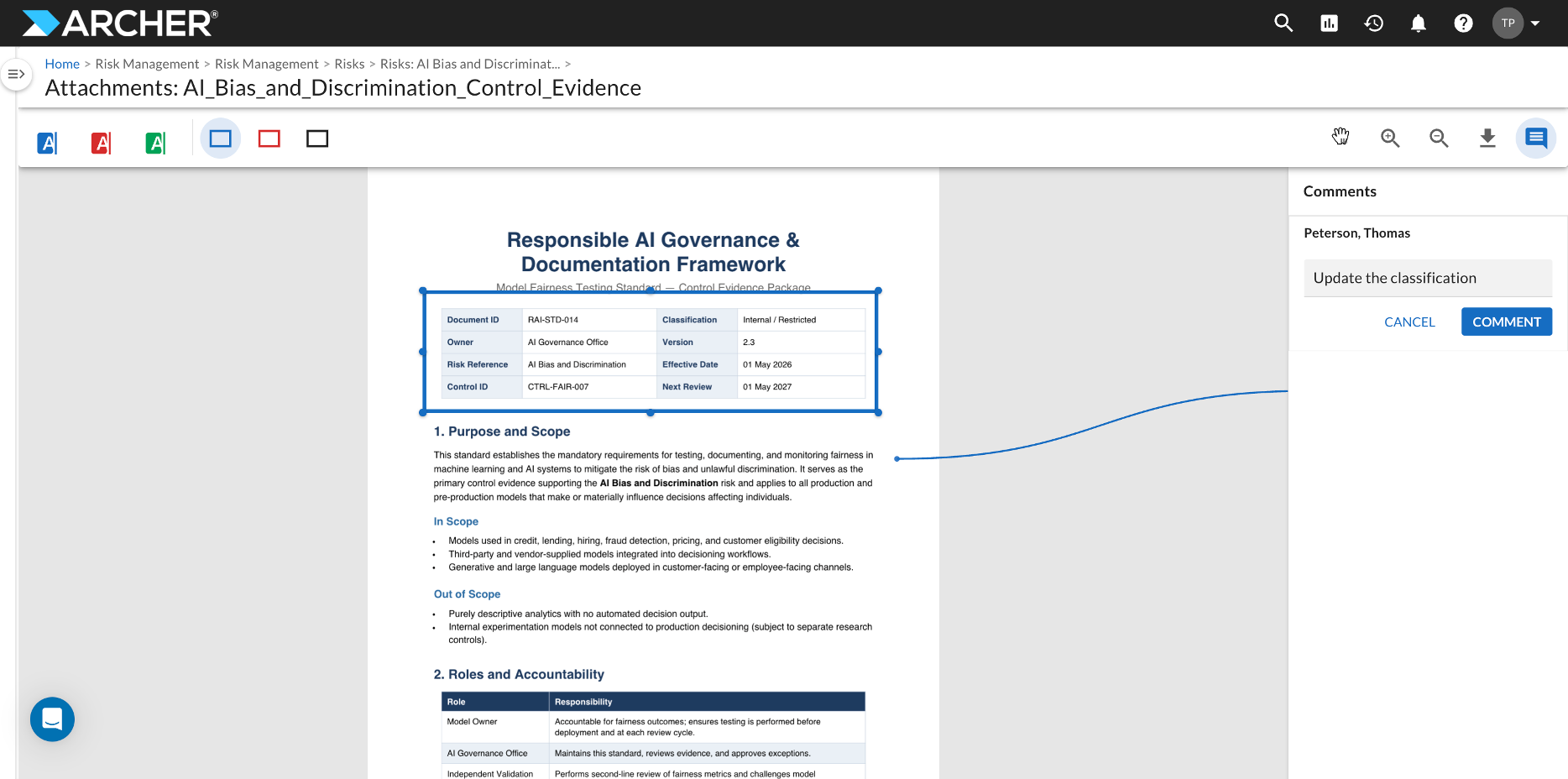Expand the TP user profile dropdown

pyautogui.click(x=1518, y=23)
